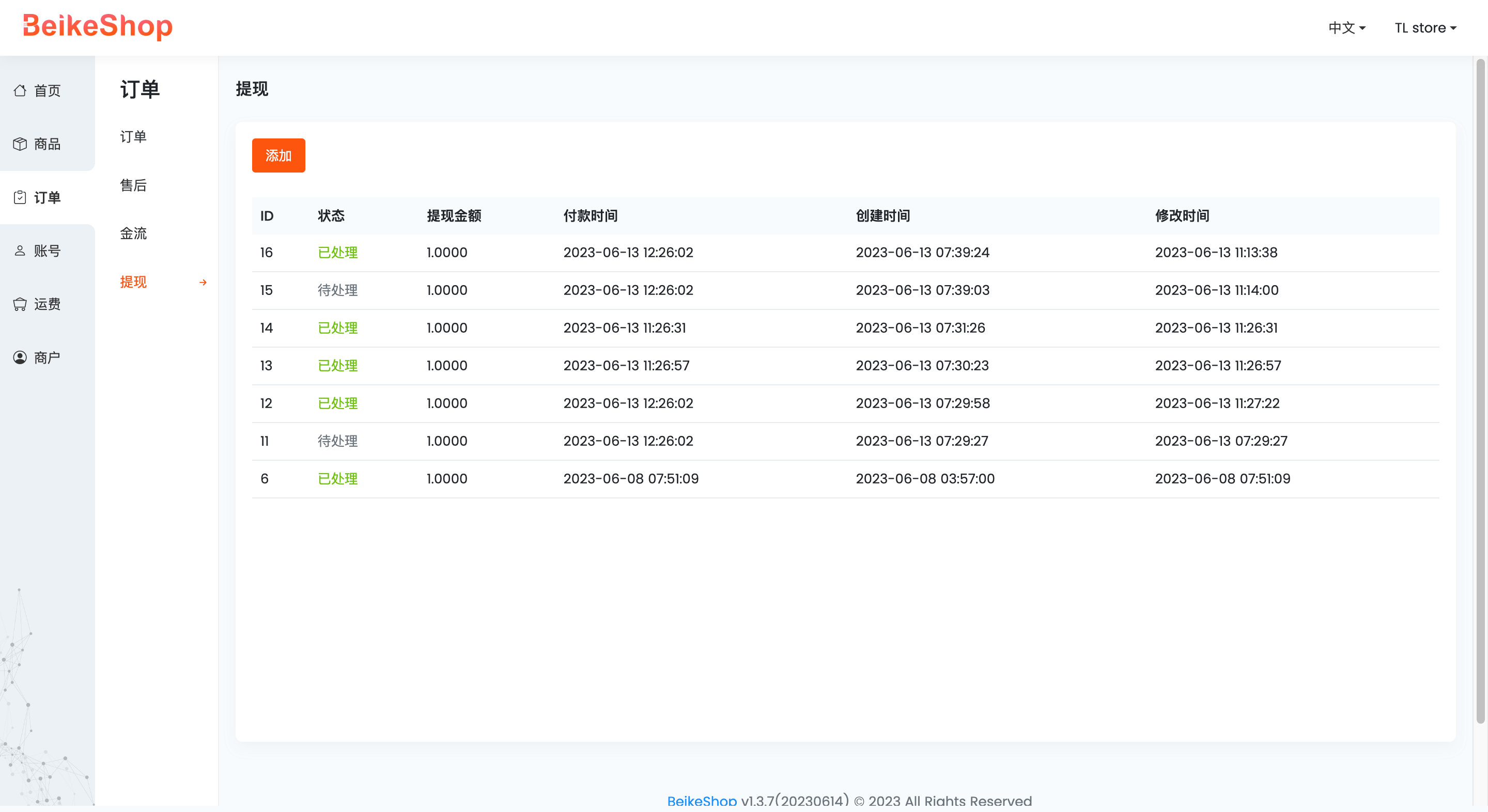Viewport: 1488px width, 812px height.
Task: Click 待处理 status in row 11
Action: tap(338, 441)
